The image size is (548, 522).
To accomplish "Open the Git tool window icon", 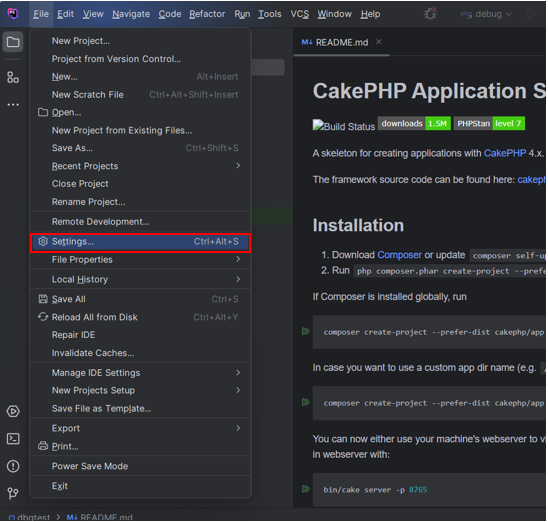I will (x=13, y=493).
